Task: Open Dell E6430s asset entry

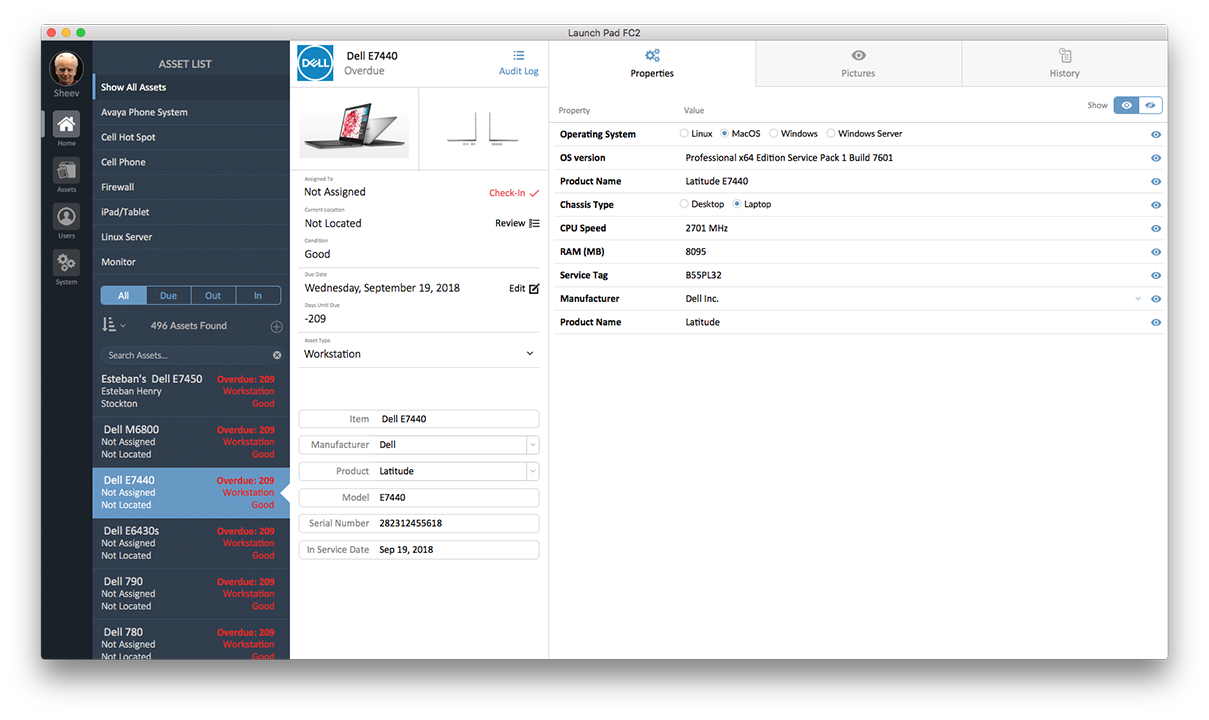Action: point(191,543)
